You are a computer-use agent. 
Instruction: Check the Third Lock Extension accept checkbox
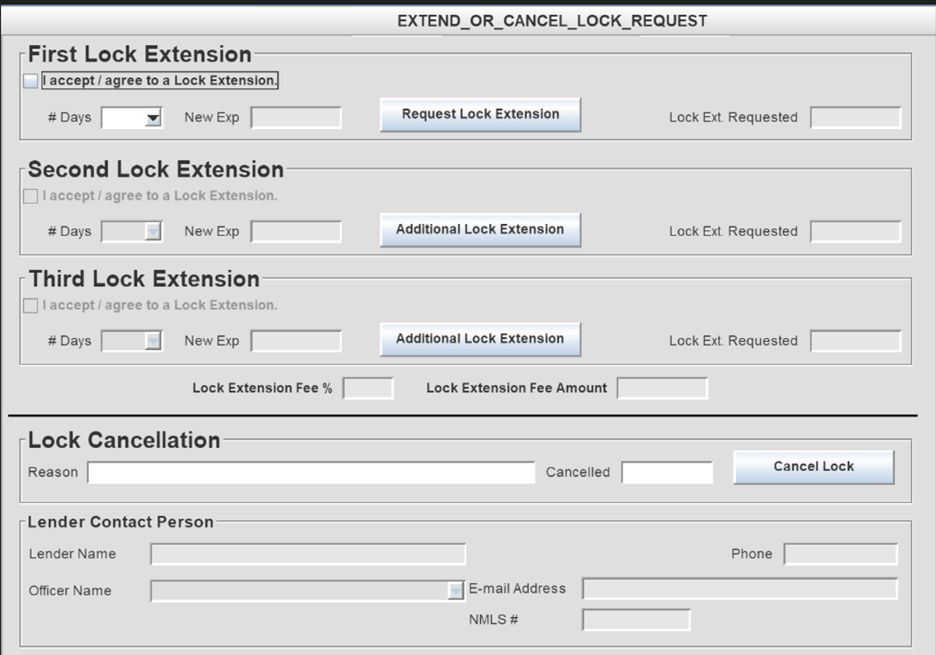coord(31,306)
